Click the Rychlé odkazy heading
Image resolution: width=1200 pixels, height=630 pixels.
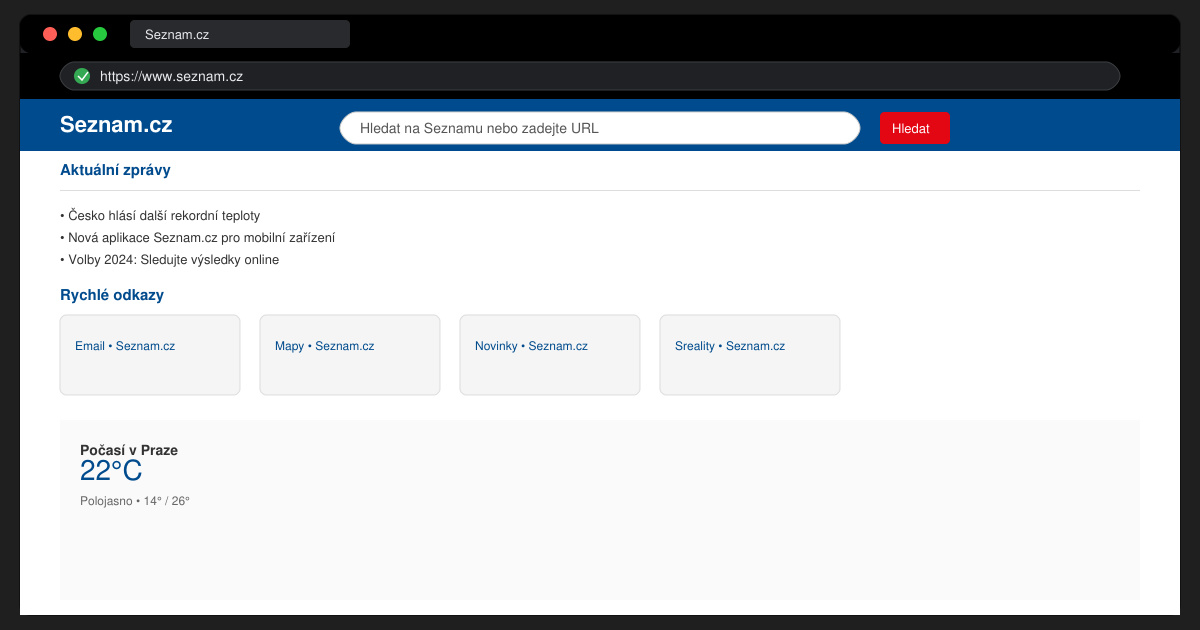tap(112, 295)
